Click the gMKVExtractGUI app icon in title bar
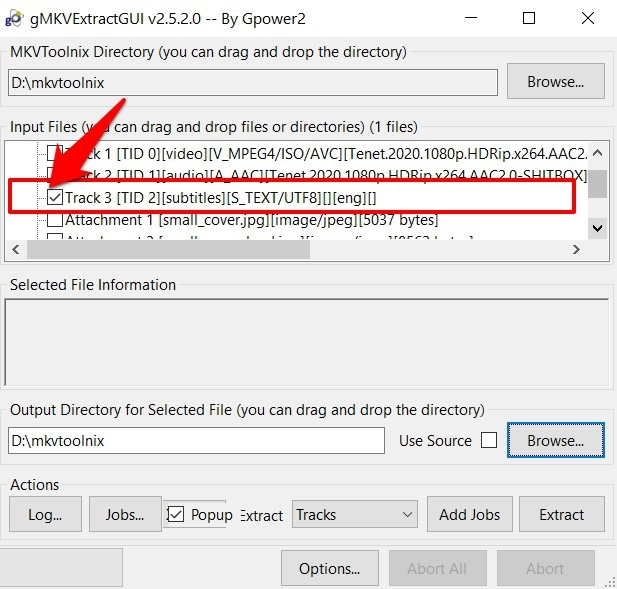The image size is (617, 589). (x=13, y=19)
